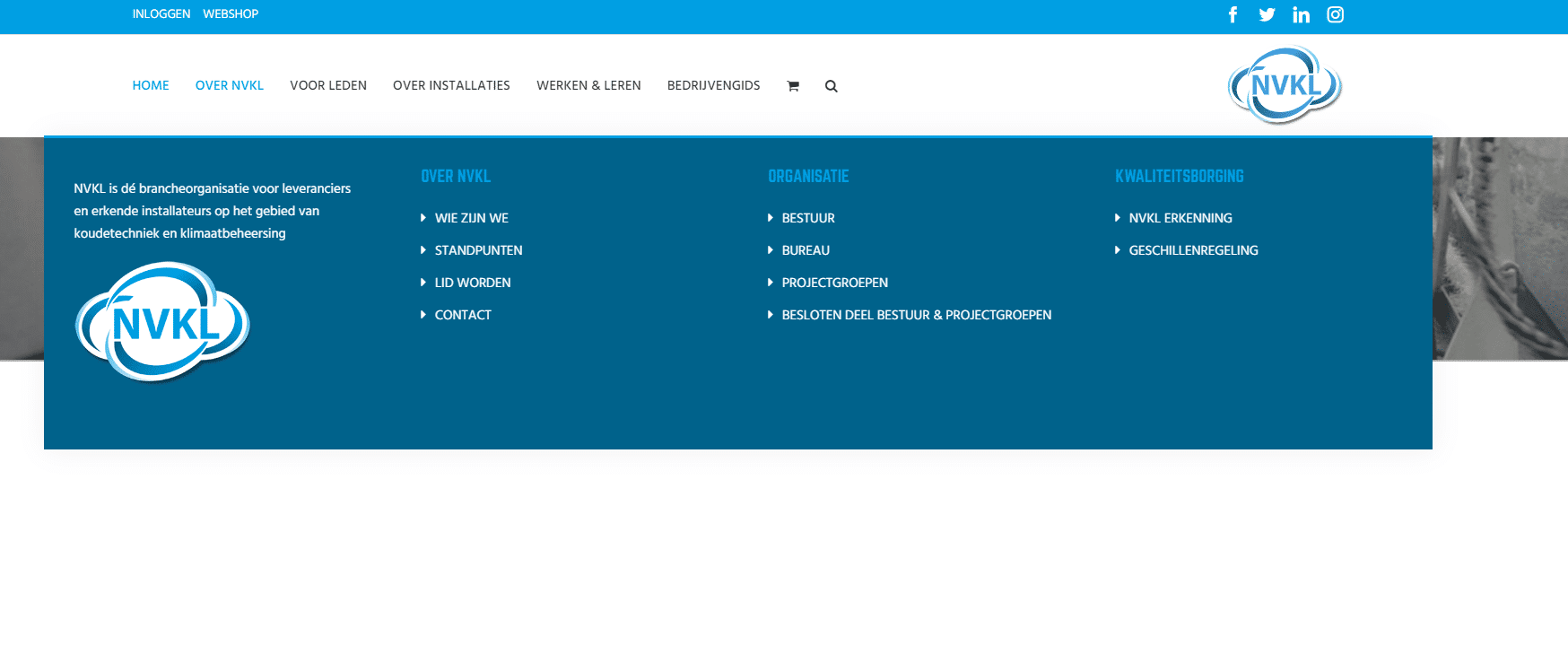This screenshot has height=654, width=1568.
Task: Click the arrow beside BESLOTEN DEEL BESTUUR
Action: click(x=771, y=315)
